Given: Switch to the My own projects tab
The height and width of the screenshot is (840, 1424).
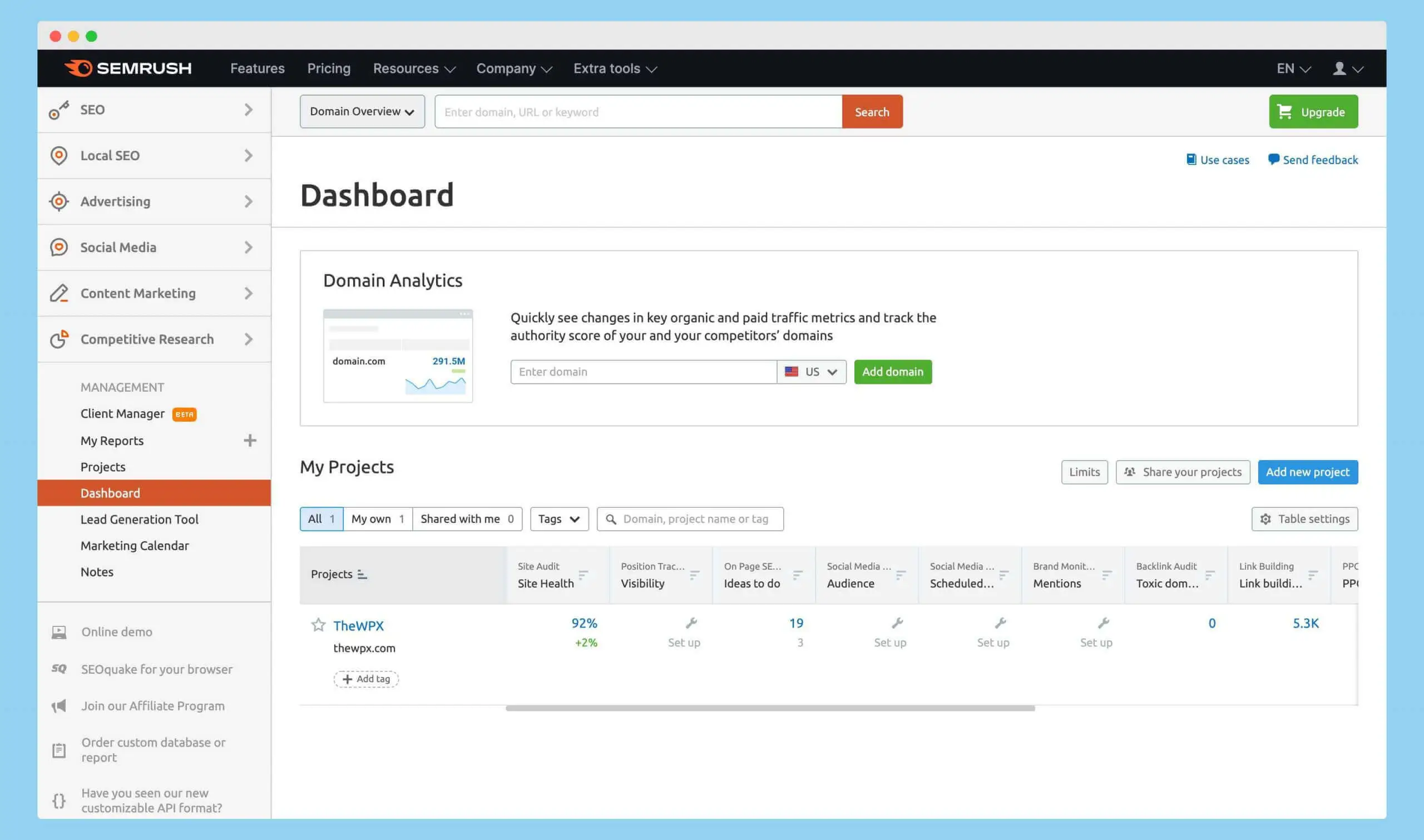Looking at the screenshot, I should point(377,518).
